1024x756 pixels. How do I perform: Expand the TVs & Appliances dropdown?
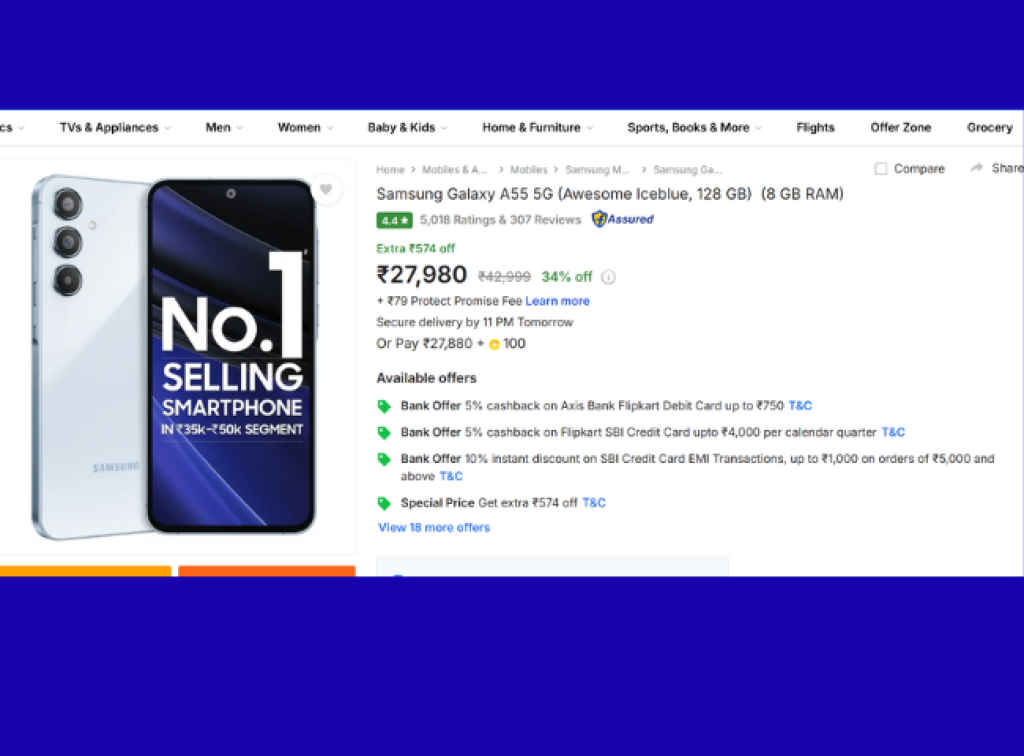click(x=114, y=127)
